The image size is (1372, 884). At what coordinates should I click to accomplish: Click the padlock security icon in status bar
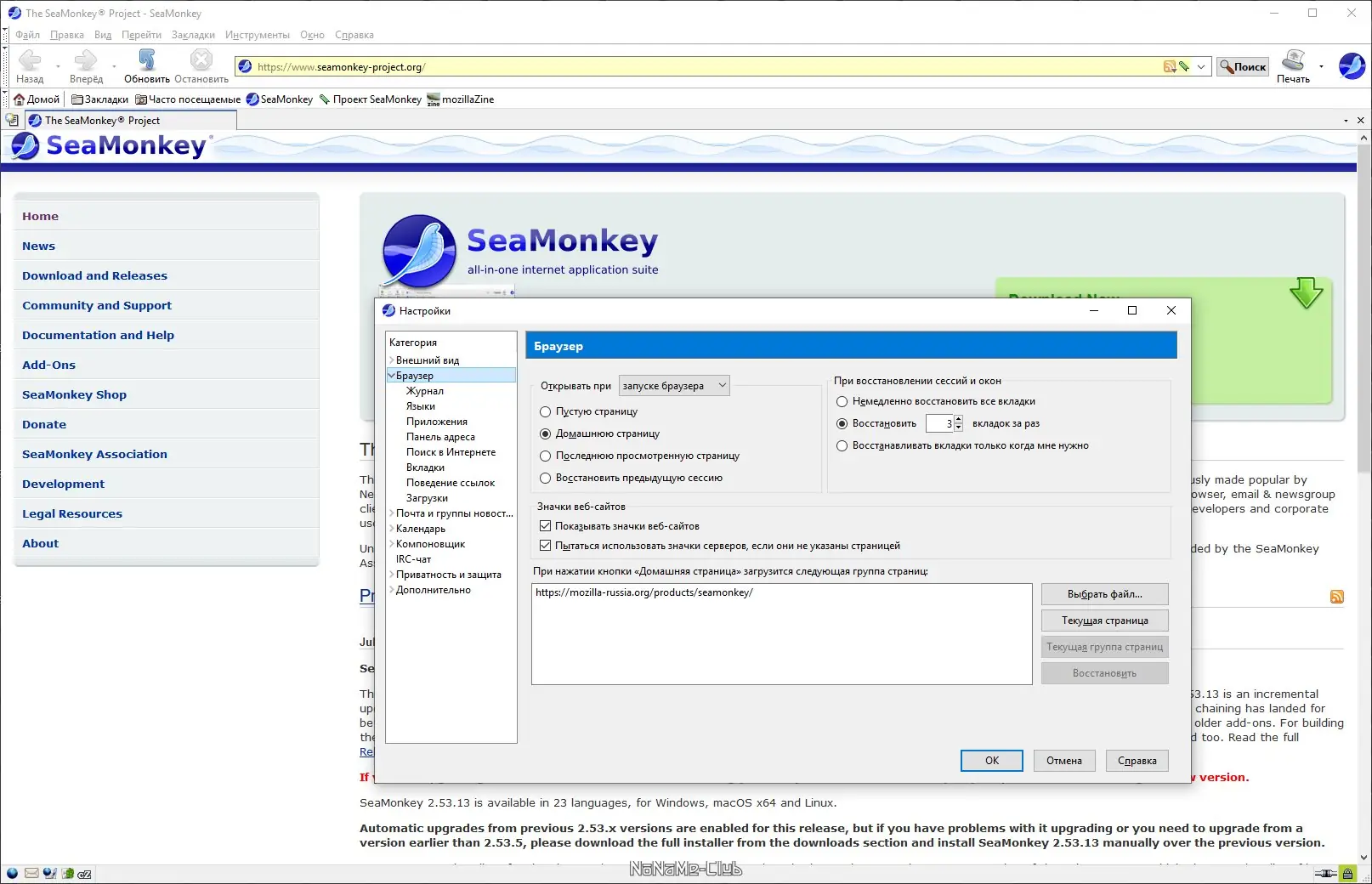(1347, 873)
